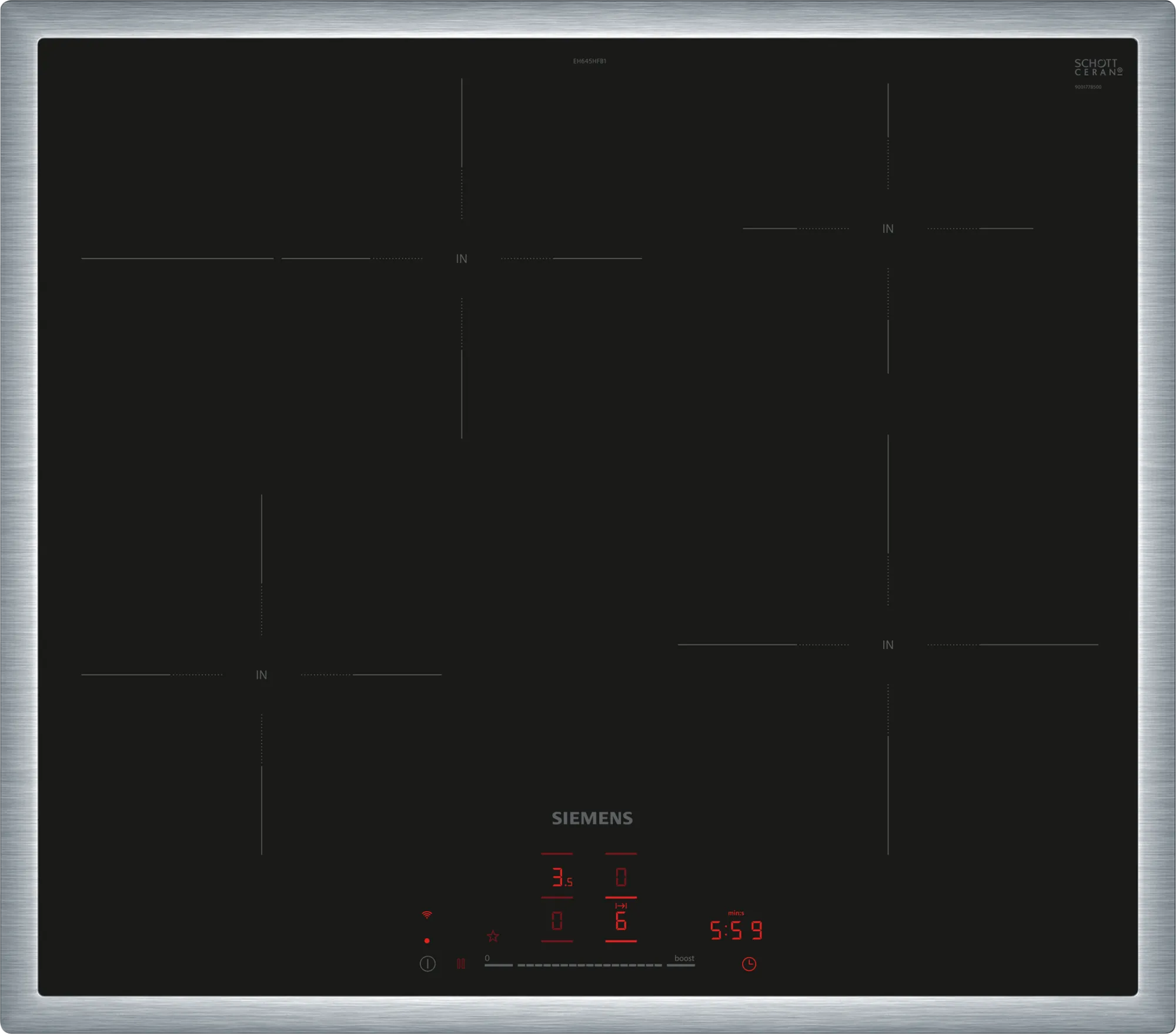1176x1034 pixels.
Task: Touch the IN mark on upper-right zone
Action: tap(888, 229)
